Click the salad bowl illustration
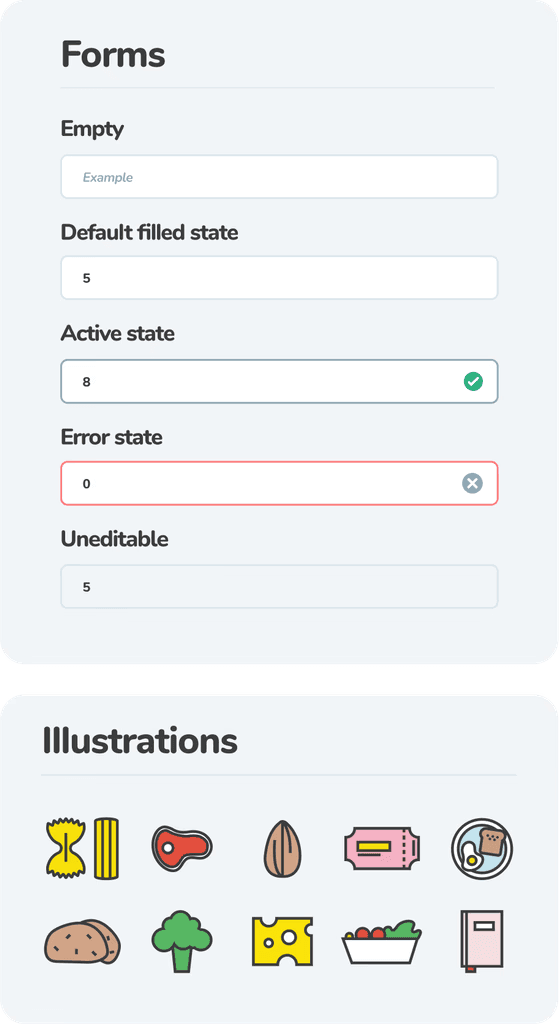559x1024 pixels. click(382, 942)
